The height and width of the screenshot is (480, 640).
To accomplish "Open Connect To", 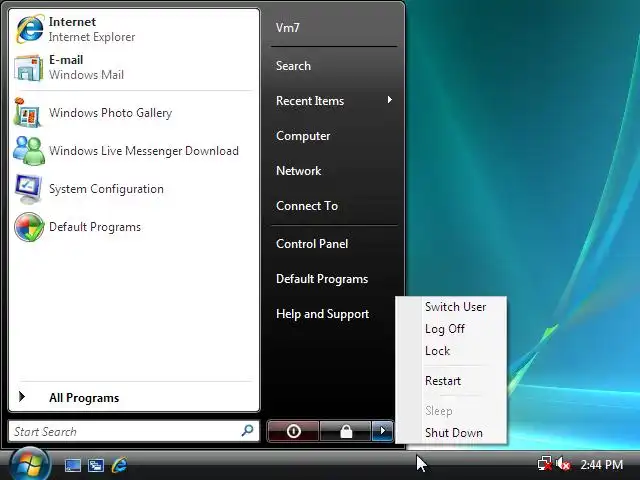I will [x=307, y=206].
